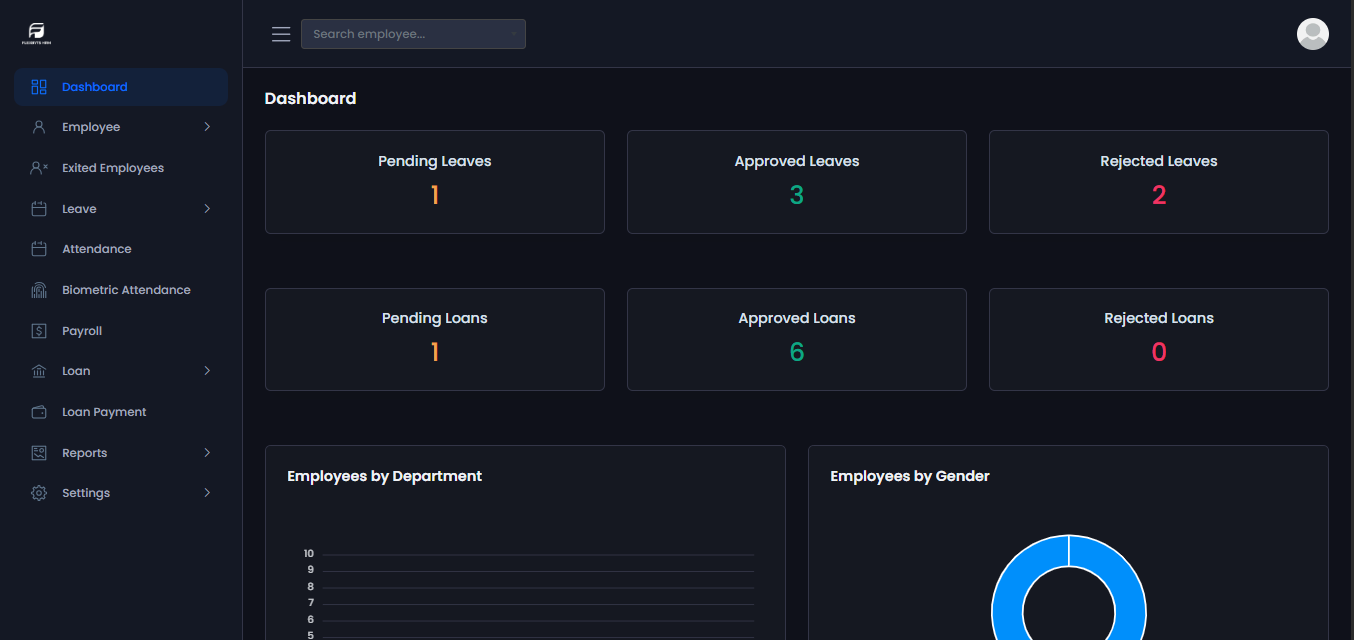Click the Biometric Attendance fingerprint icon

click(x=39, y=290)
